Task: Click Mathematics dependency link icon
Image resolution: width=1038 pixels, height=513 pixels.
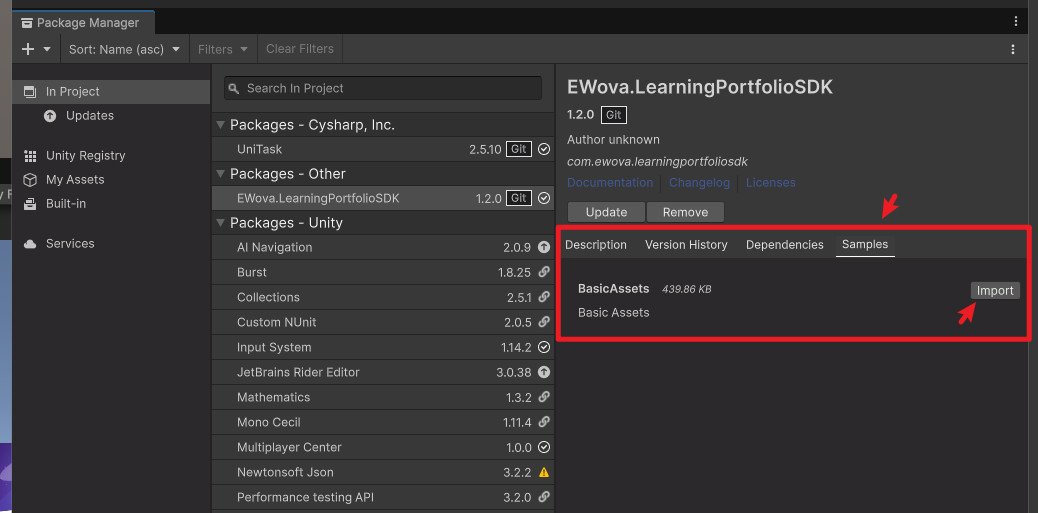Action: pyautogui.click(x=544, y=397)
